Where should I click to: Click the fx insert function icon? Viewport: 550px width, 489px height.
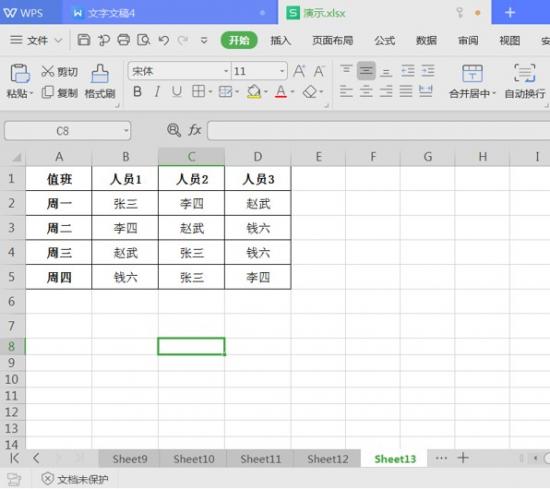(x=195, y=130)
